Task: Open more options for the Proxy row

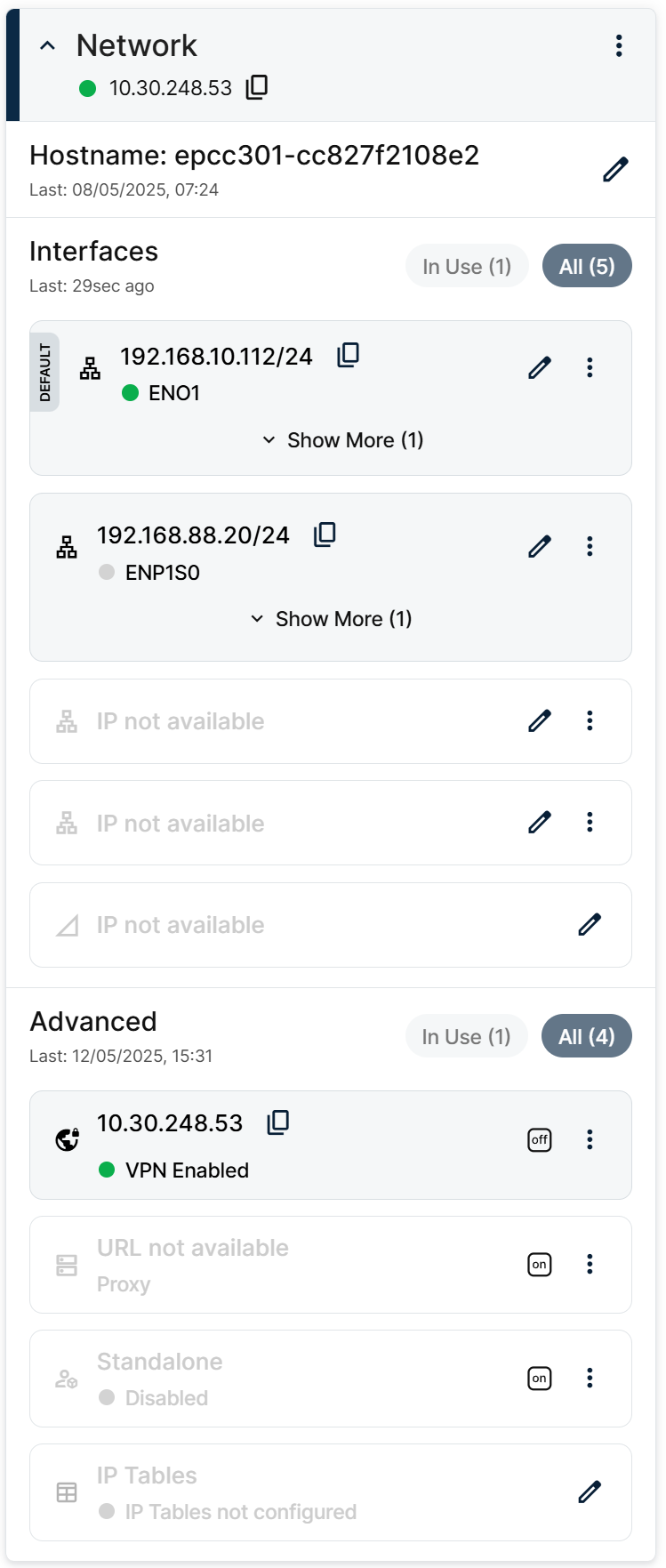Action: (590, 1265)
